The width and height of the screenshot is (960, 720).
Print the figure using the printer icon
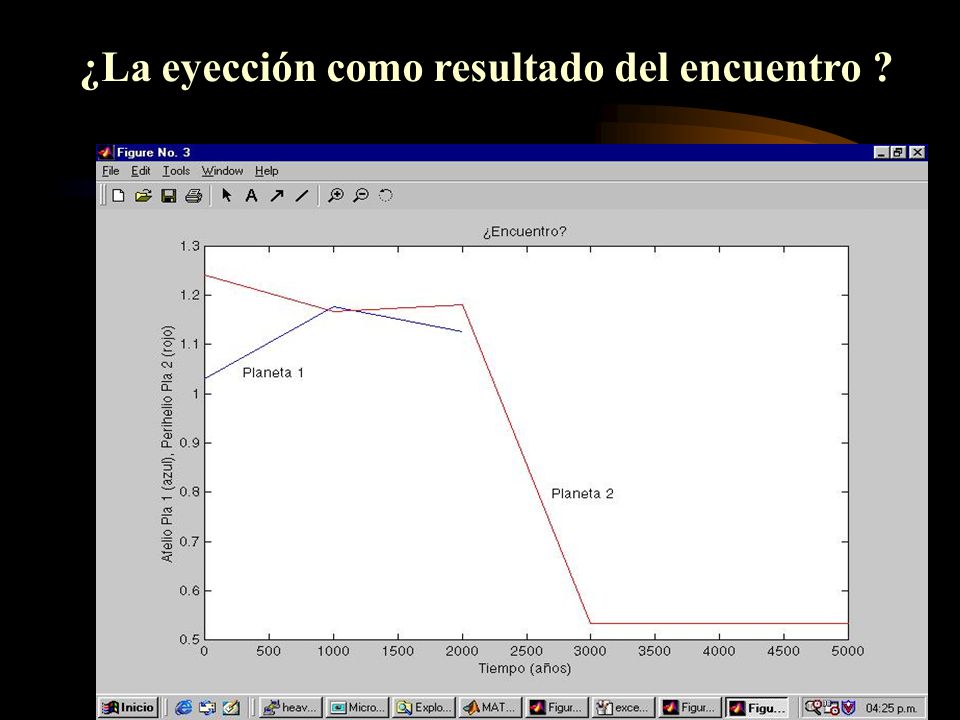coord(193,196)
